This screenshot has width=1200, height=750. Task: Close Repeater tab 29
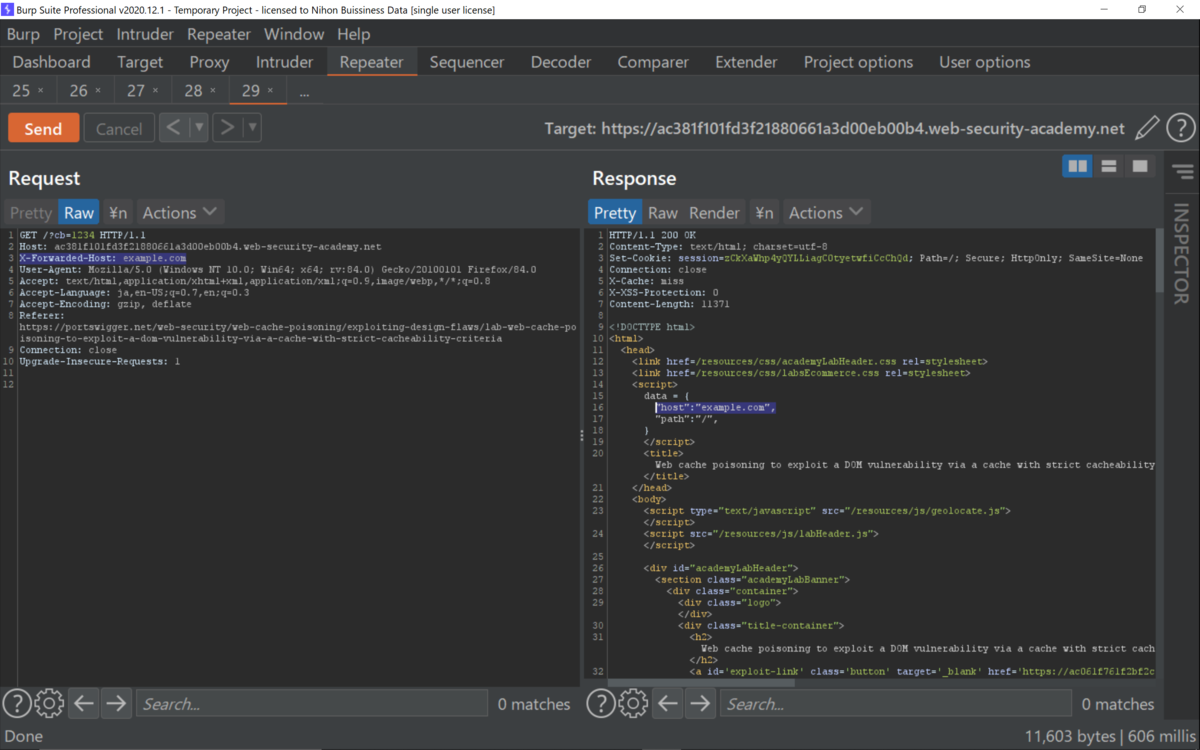[270, 91]
